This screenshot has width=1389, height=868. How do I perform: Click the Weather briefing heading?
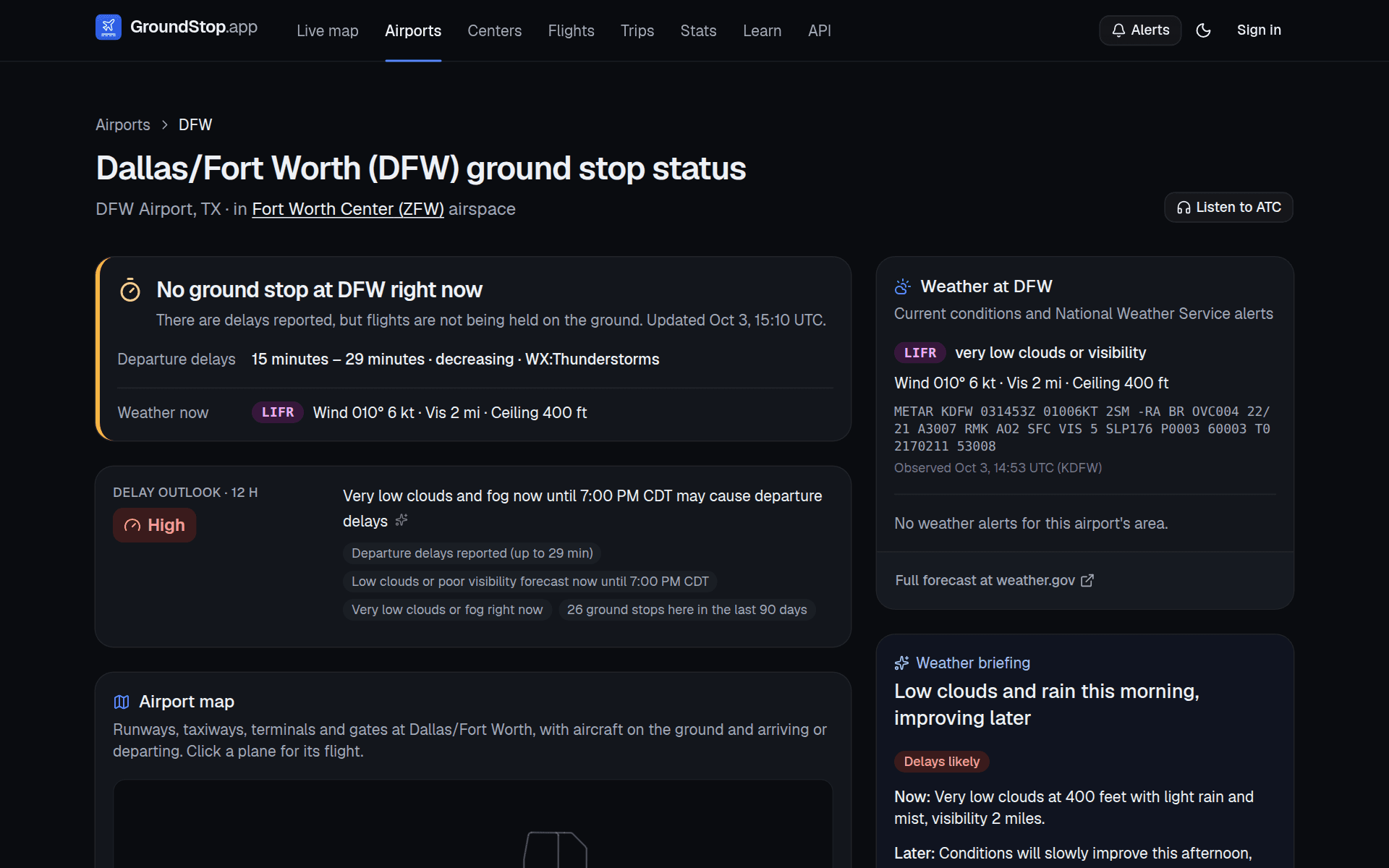pyautogui.click(x=973, y=663)
